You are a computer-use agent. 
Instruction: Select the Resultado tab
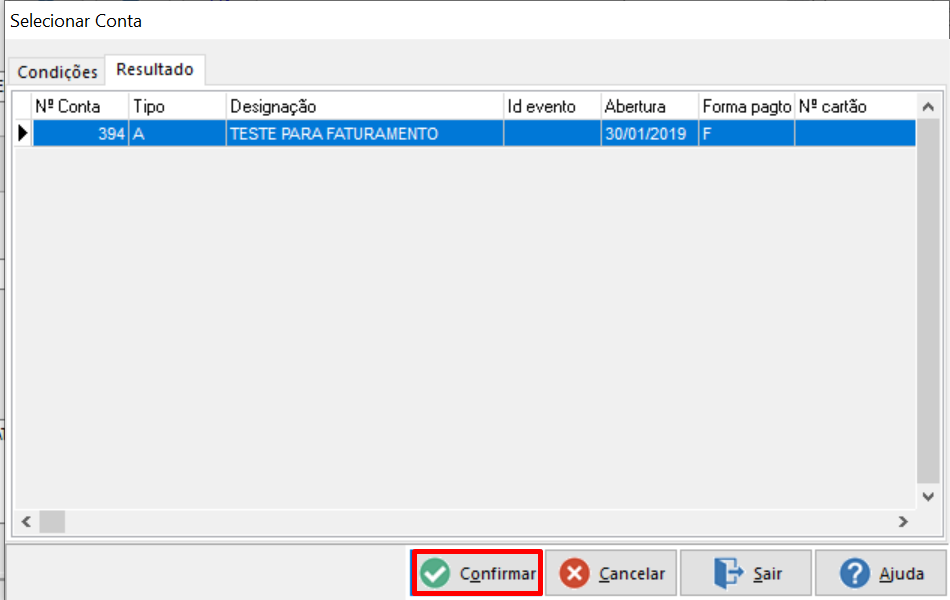click(x=155, y=70)
